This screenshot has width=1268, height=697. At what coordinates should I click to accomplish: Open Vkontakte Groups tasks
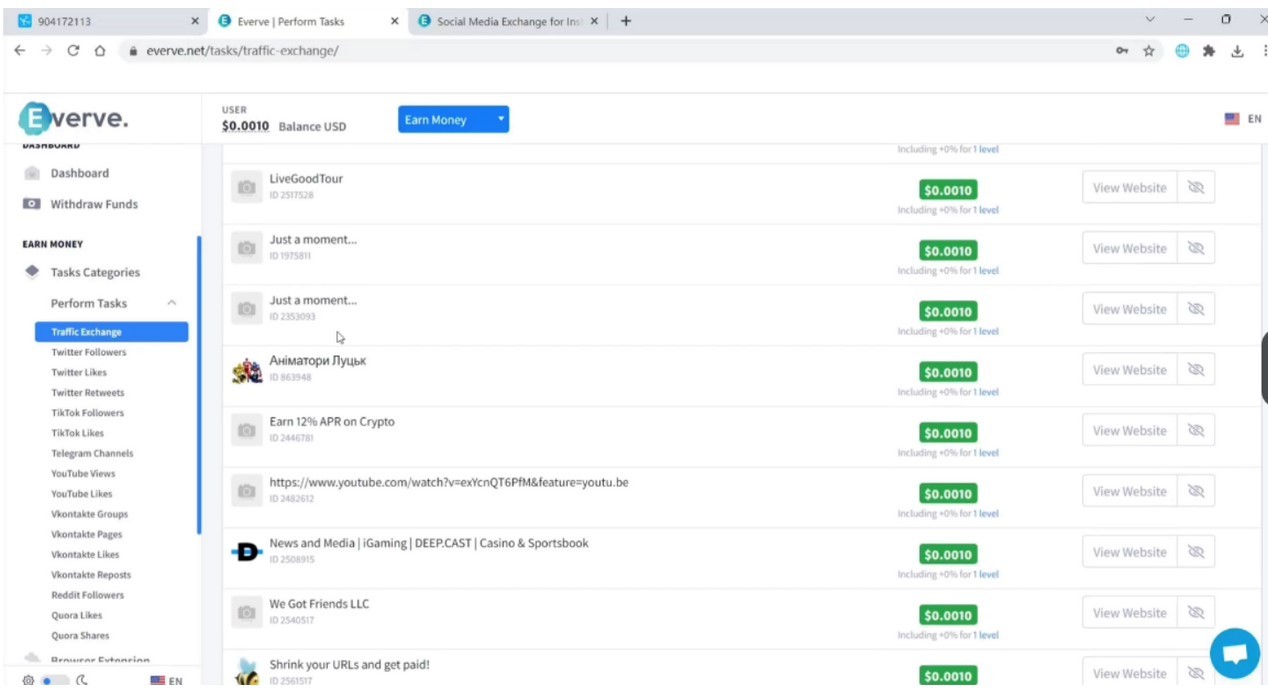89,514
